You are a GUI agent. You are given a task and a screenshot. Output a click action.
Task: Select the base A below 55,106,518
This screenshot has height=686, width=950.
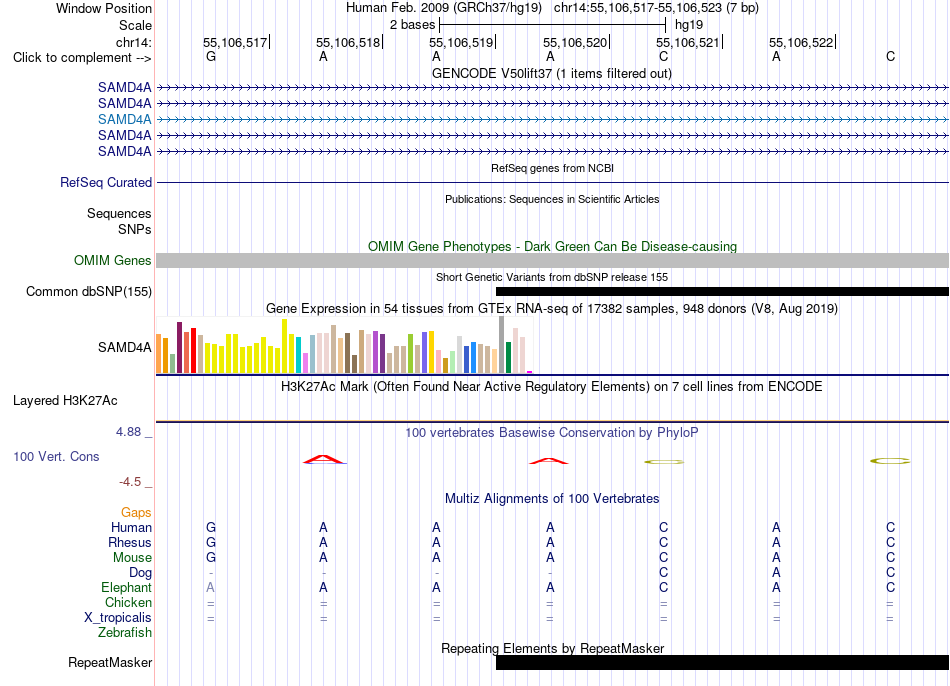tap(324, 56)
